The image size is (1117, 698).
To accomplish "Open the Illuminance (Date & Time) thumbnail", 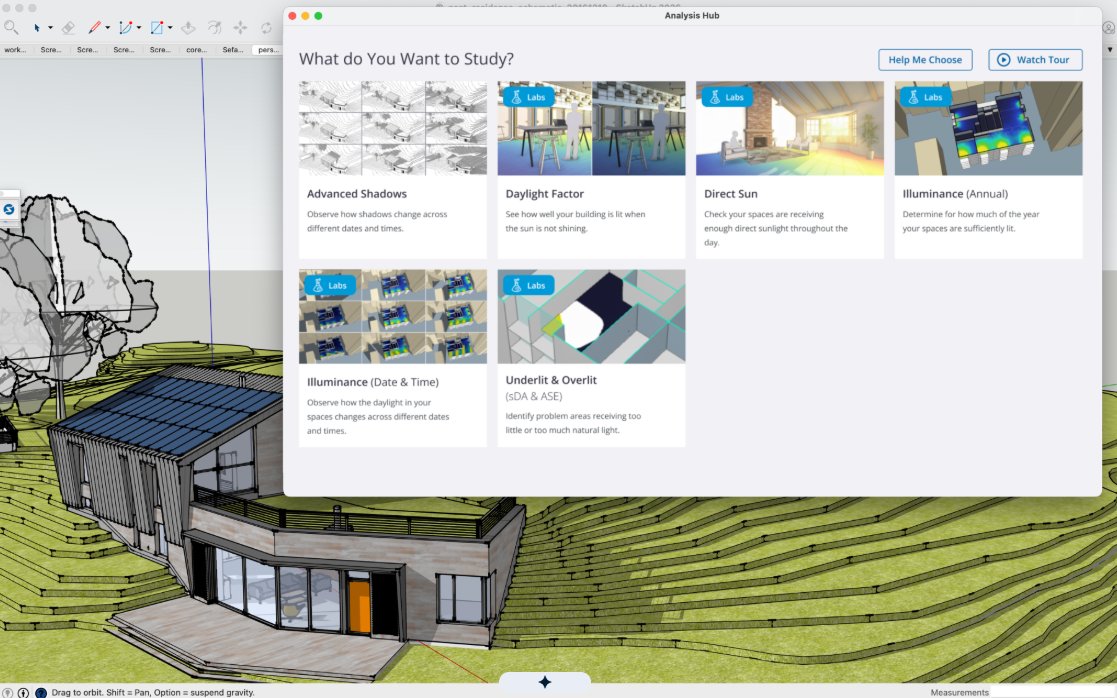I will click(393, 316).
